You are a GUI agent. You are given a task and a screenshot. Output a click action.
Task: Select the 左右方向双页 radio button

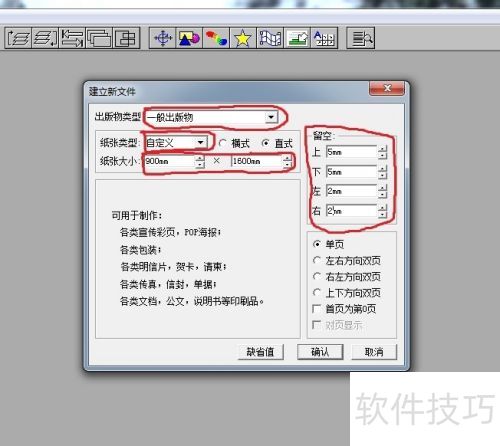(317, 260)
